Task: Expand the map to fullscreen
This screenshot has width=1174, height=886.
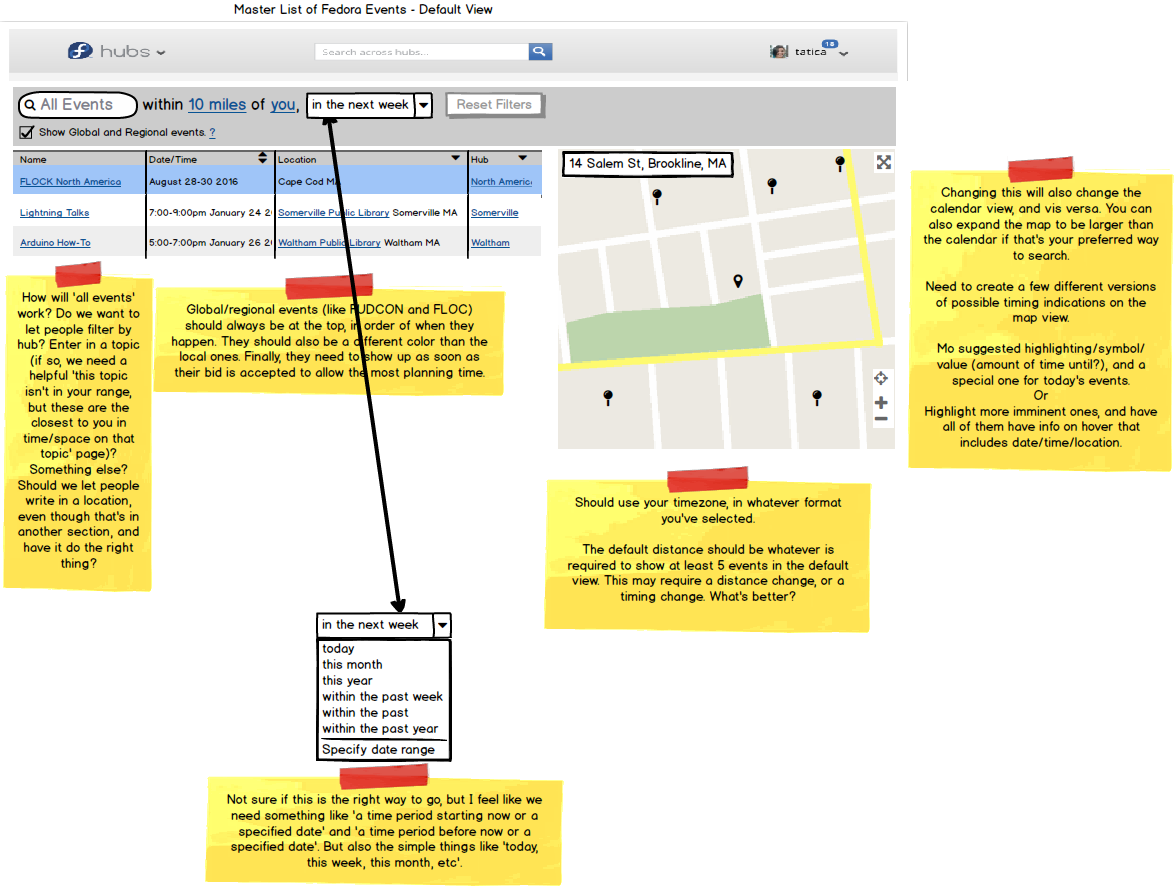Action: [x=883, y=163]
